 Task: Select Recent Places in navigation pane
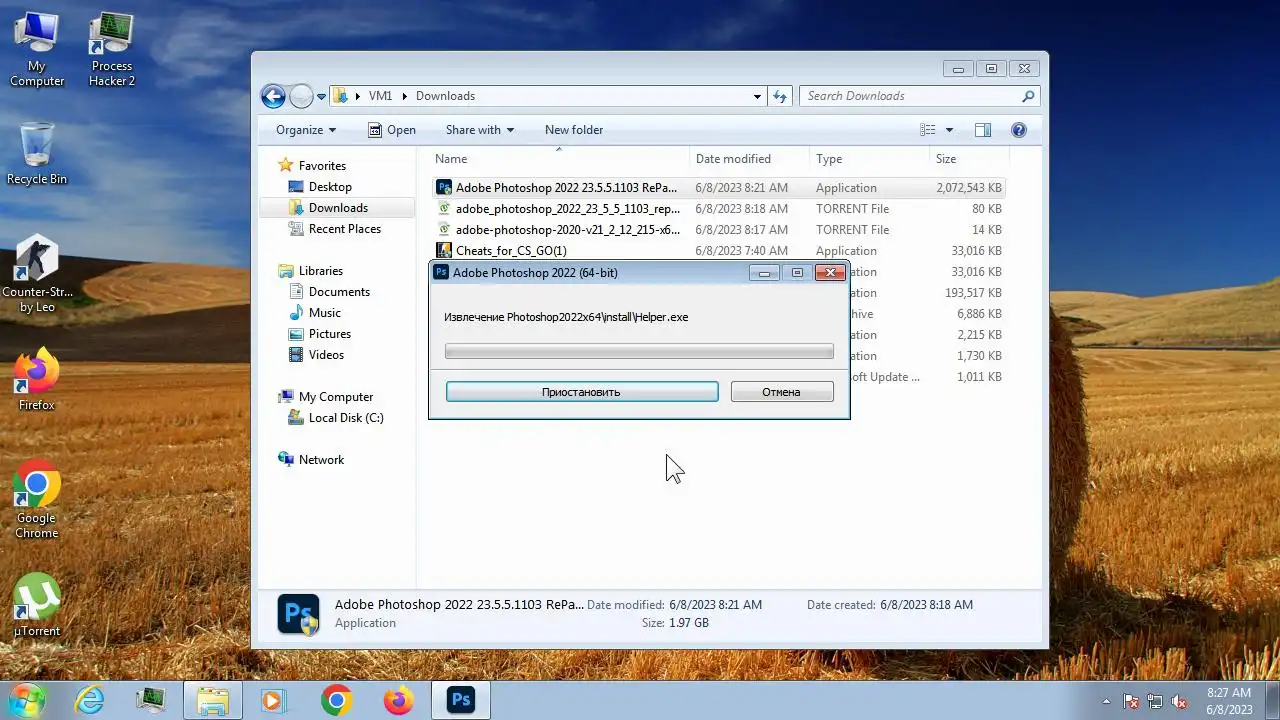pyautogui.click(x=345, y=229)
